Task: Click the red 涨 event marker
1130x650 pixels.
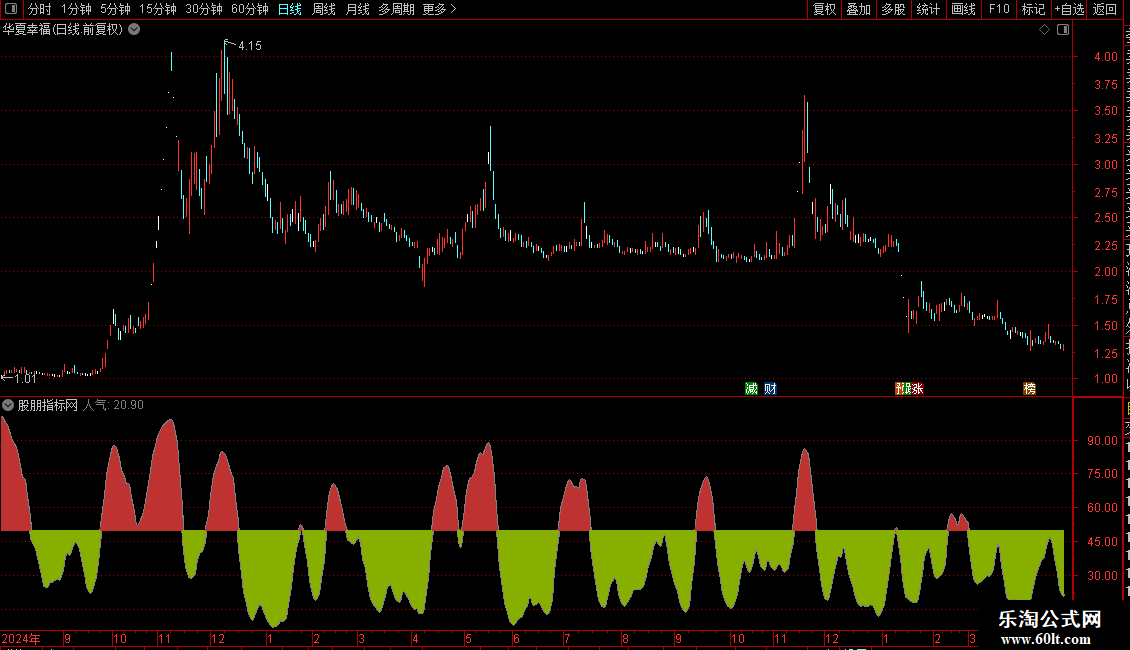Action: pyautogui.click(x=917, y=388)
